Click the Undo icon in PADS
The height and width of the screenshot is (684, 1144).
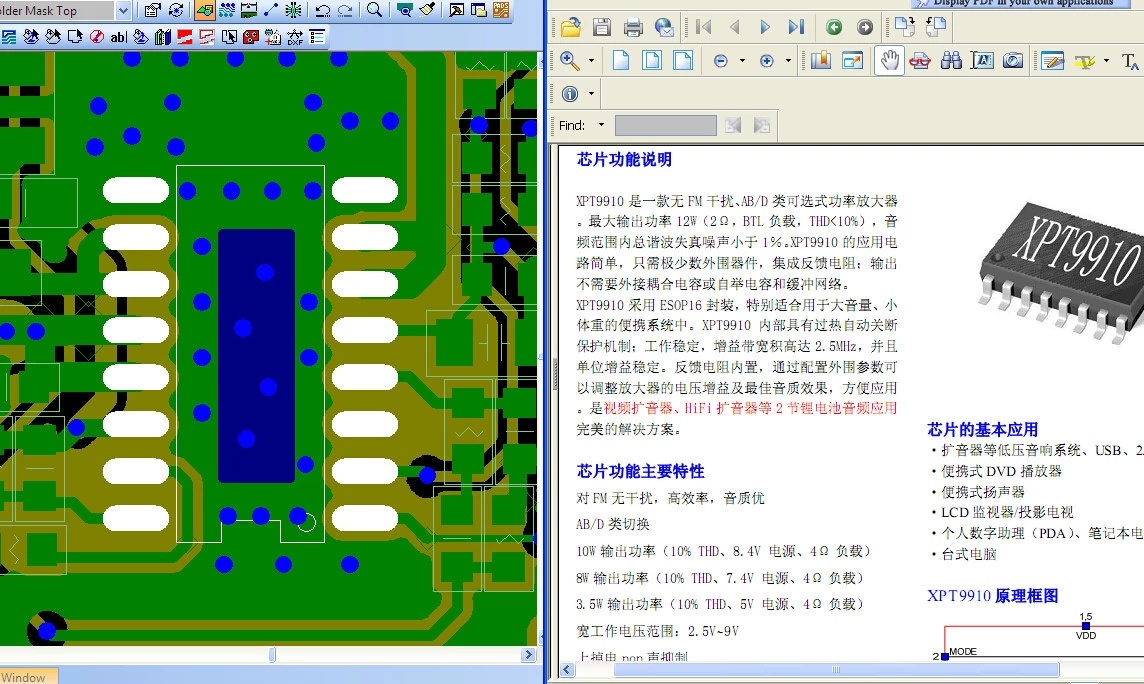point(322,10)
